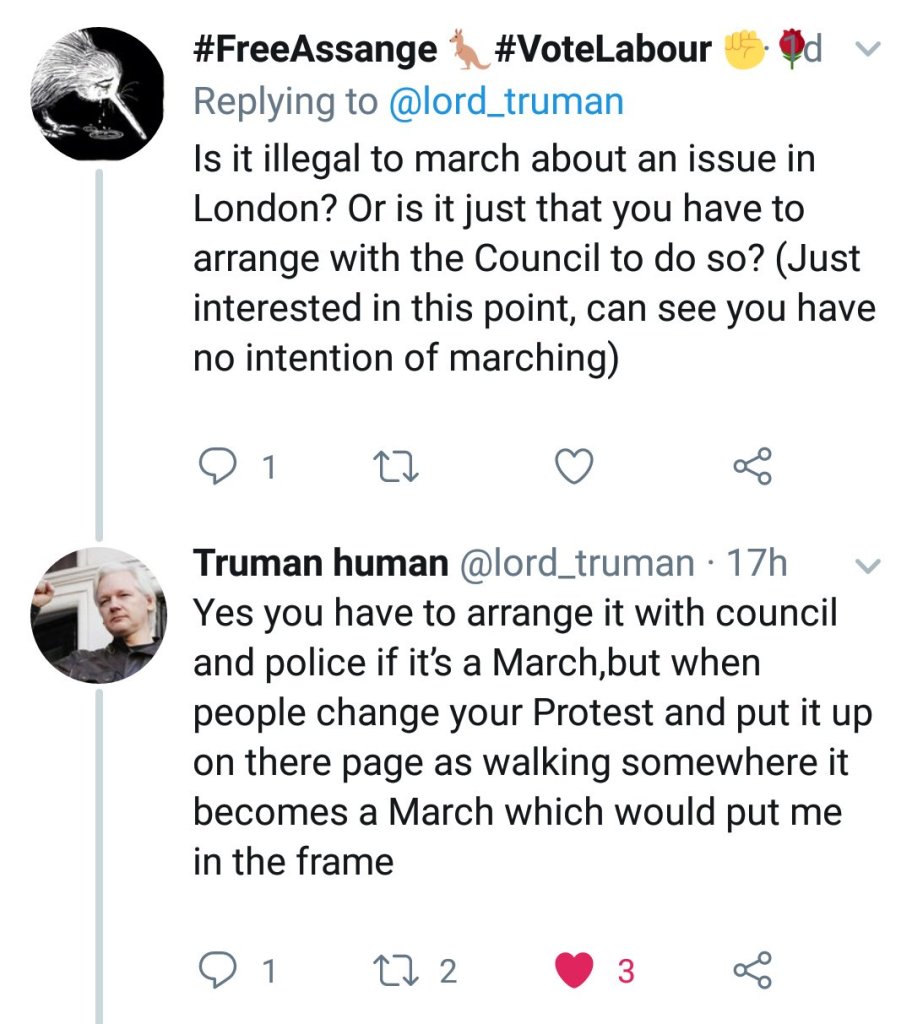Like the tweet asking about marching in London
912x1024 pixels.
click(x=574, y=467)
